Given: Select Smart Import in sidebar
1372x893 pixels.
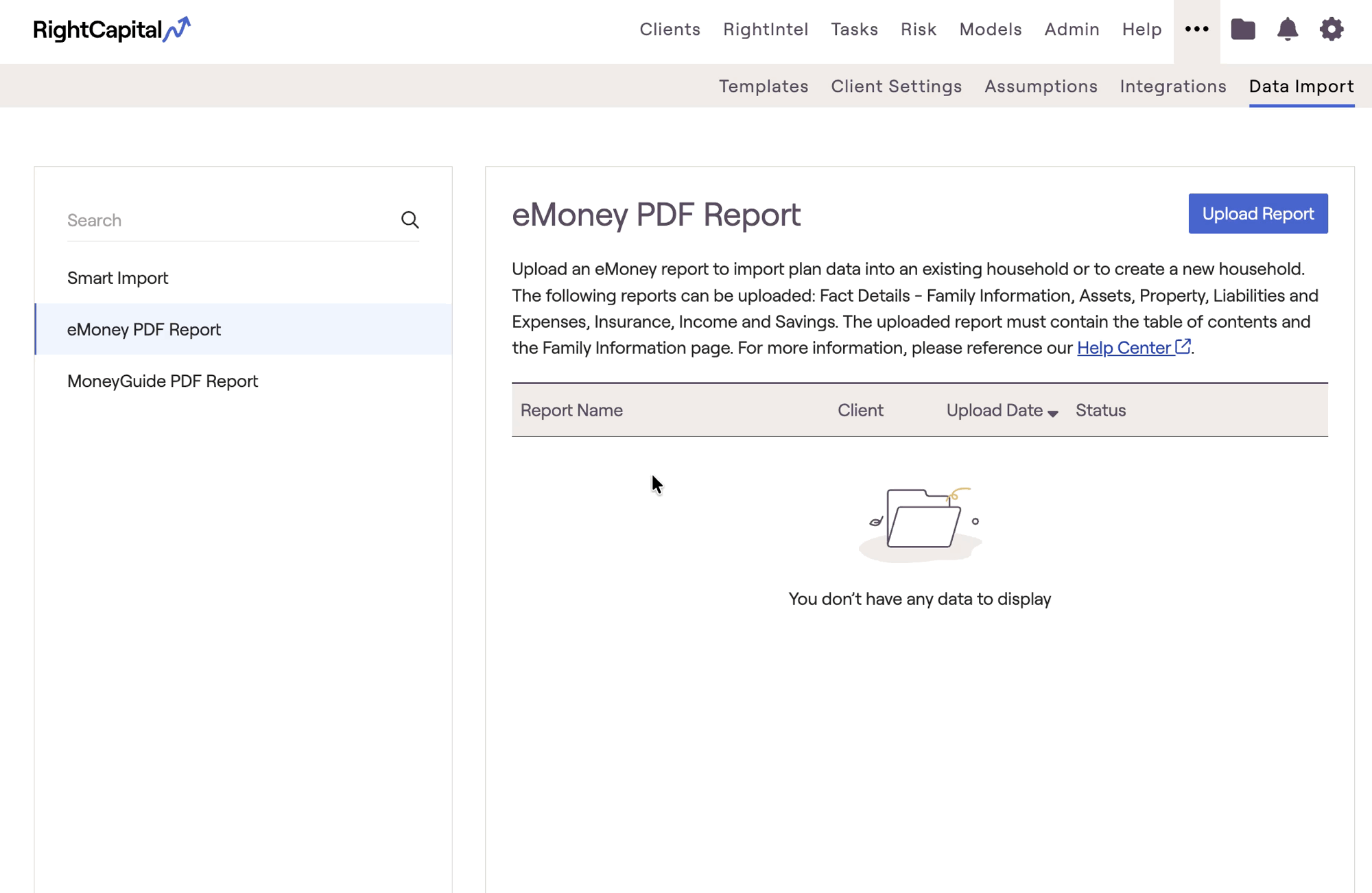Looking at the screenshot, I should pyautogui.click(x=118, y=278).
